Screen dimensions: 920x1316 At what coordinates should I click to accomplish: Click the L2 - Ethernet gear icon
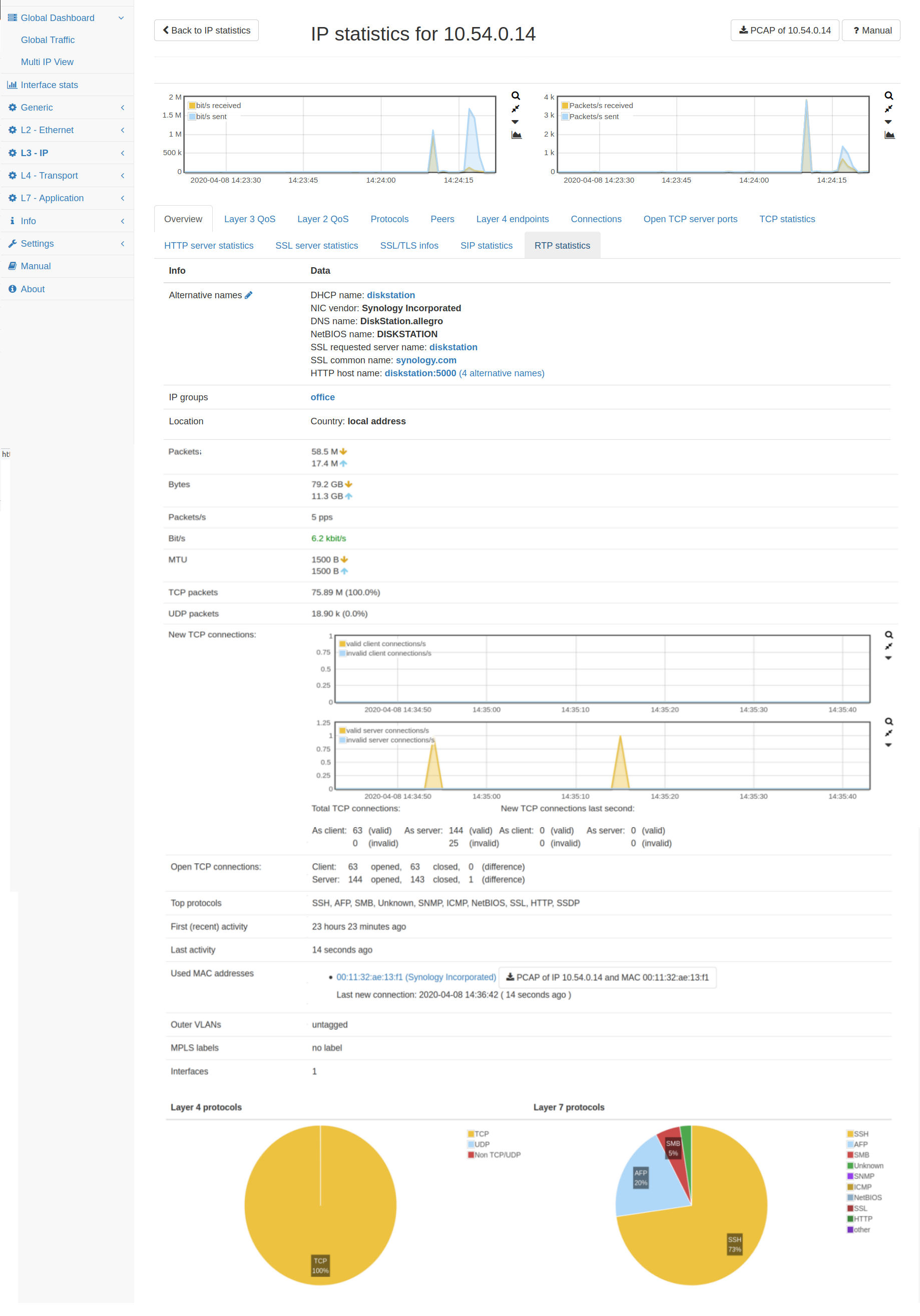point(13,130)
